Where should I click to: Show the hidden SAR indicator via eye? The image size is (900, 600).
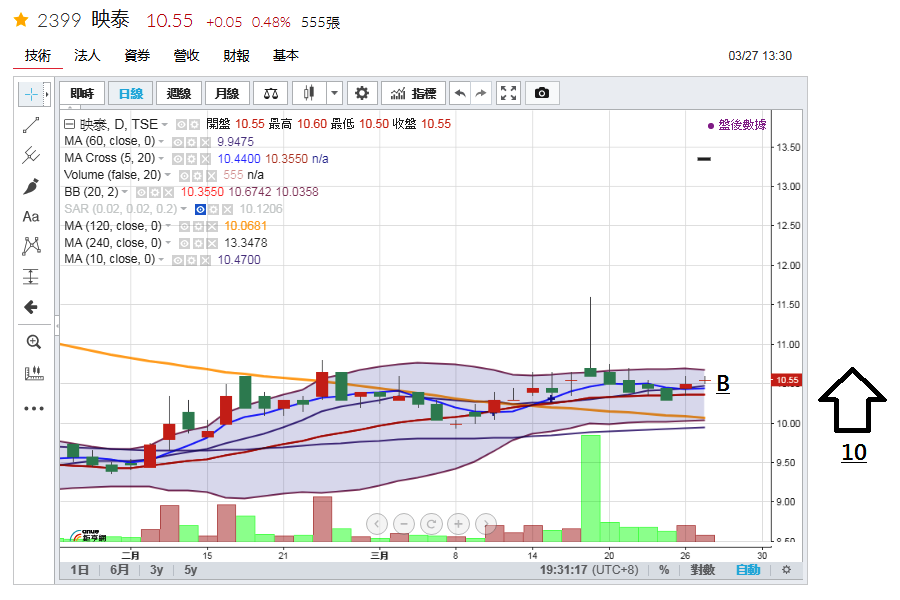[x=200, y=210]
